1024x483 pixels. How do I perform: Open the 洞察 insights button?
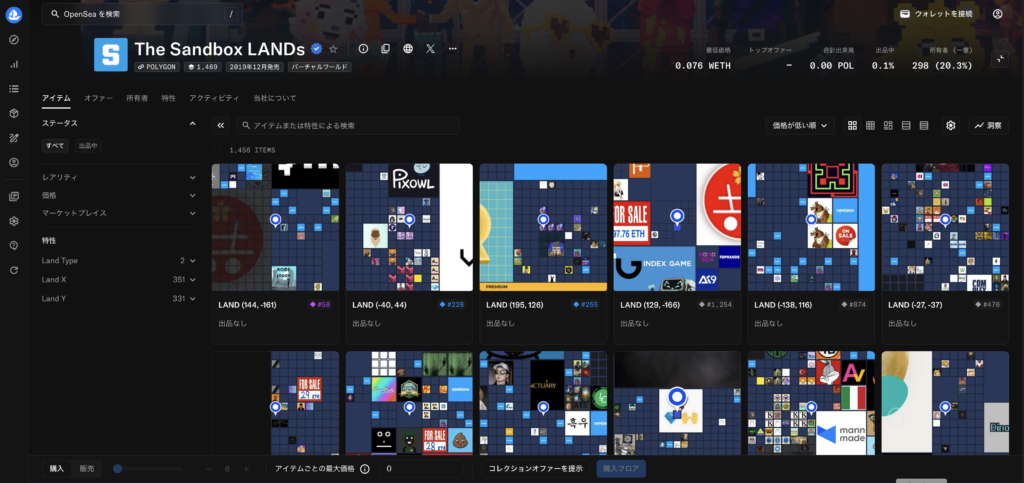[988, 125]
